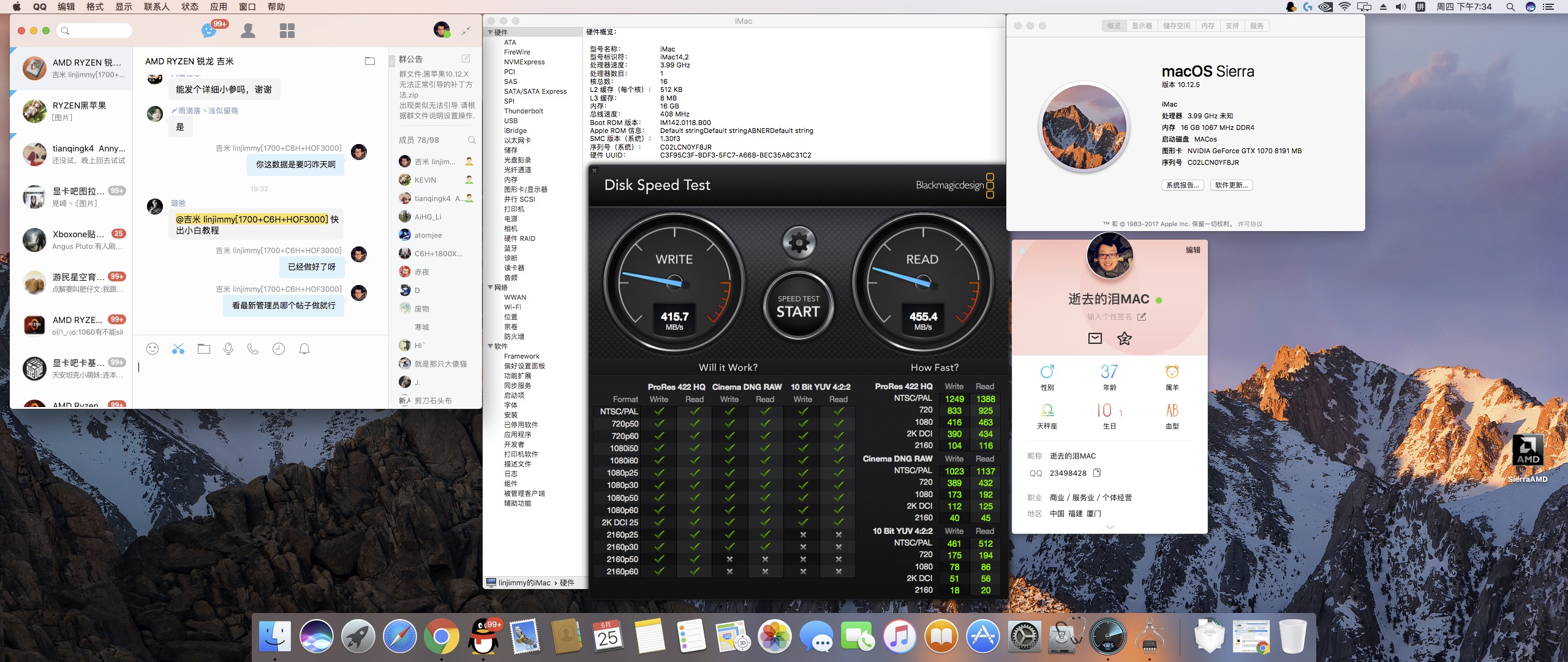Collapse the 硬件 tree section
1568x662 pixels.
[490, 32]
